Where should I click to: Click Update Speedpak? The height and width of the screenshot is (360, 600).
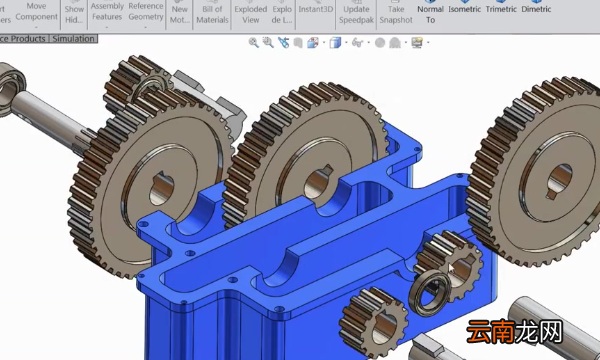tap(356, 14)
